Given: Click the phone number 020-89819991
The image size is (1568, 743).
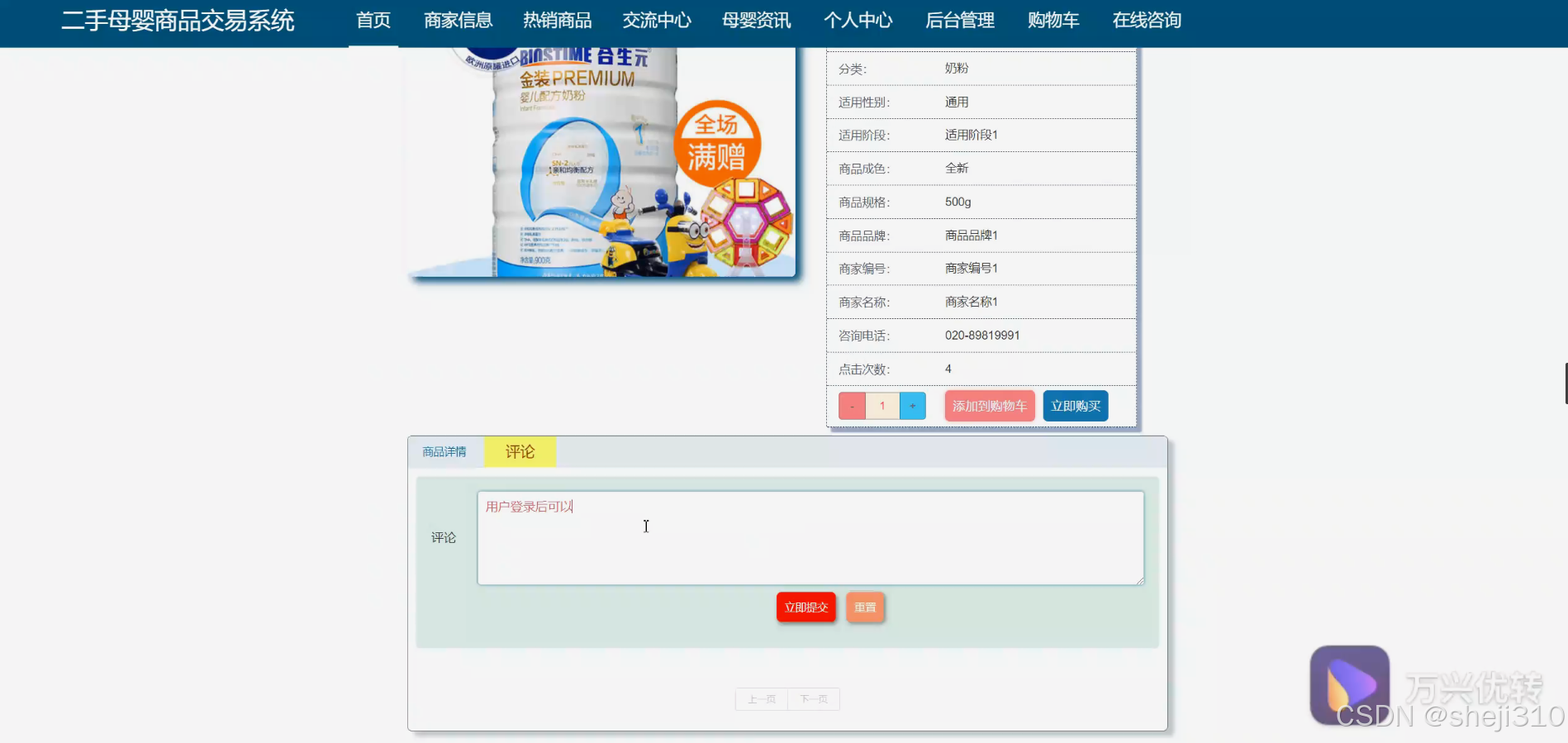Looking at the screenshot, I should (982, 336).
